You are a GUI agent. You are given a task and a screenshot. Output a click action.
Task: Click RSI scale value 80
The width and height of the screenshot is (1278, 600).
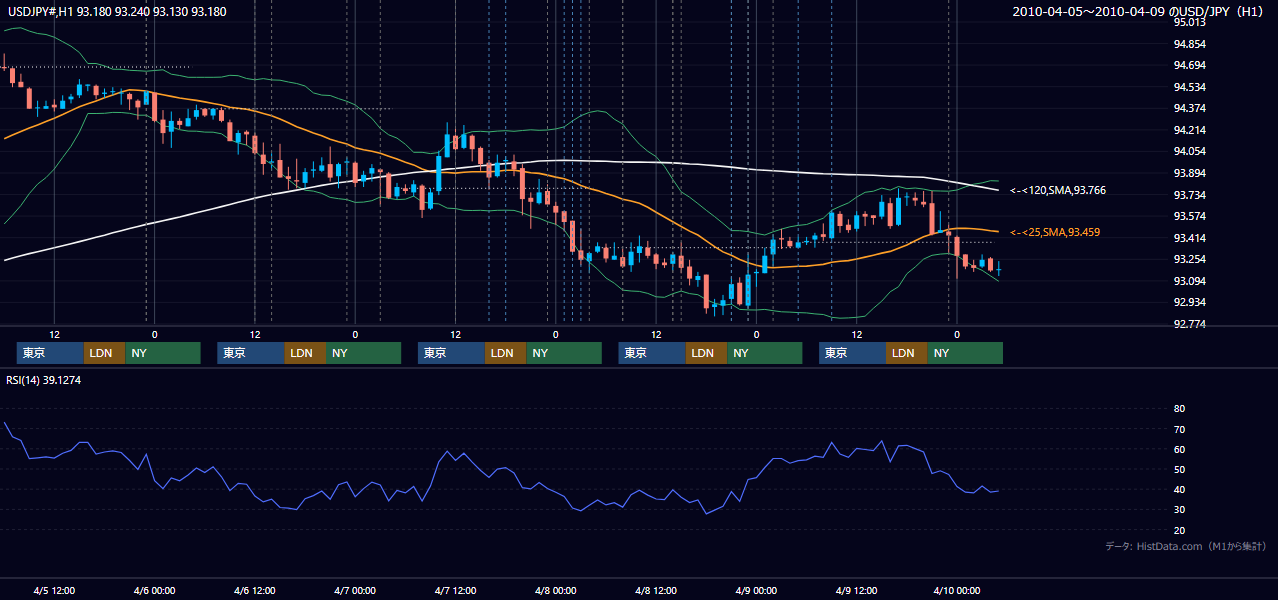coord(1179,409)
